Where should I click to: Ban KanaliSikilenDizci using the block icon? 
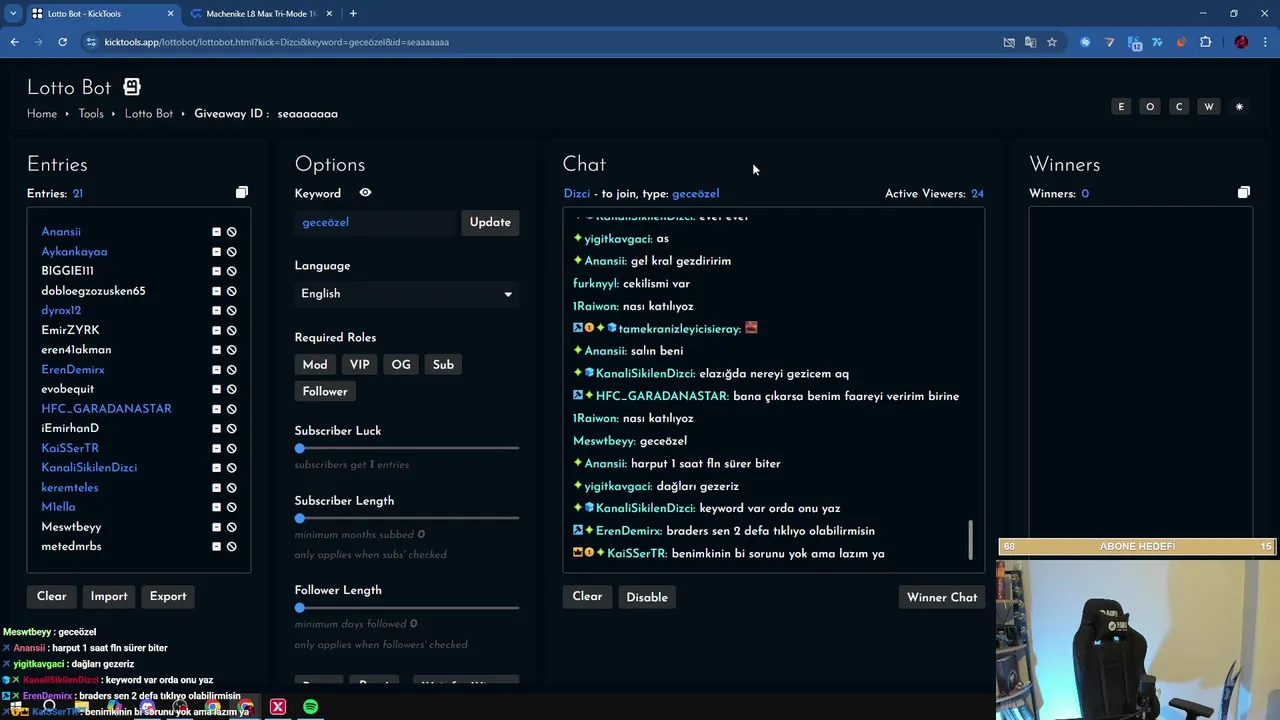[x=231, y=468]
